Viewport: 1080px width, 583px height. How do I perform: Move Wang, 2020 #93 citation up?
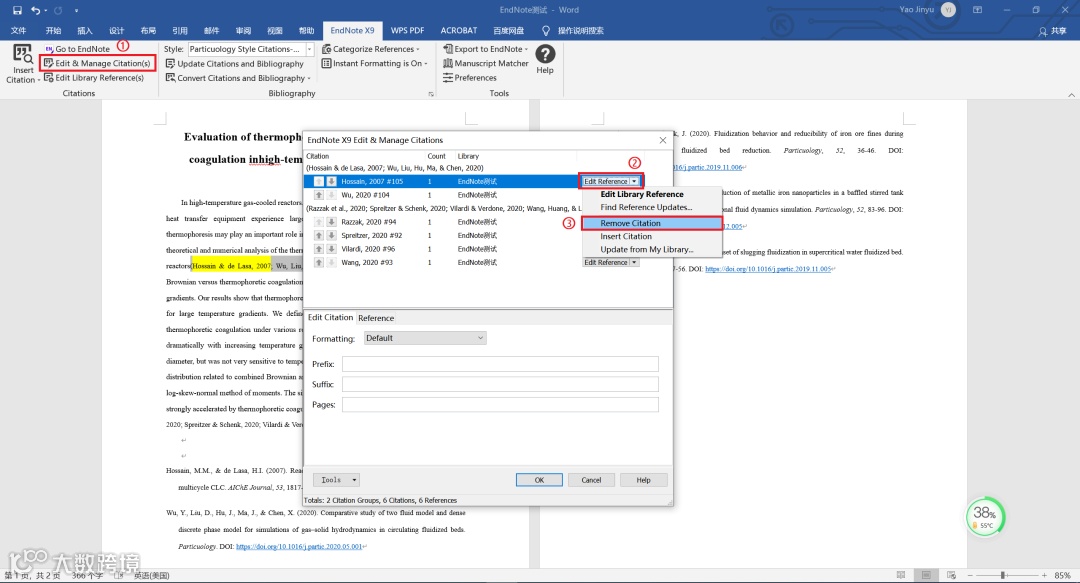(x=319, y=263)
